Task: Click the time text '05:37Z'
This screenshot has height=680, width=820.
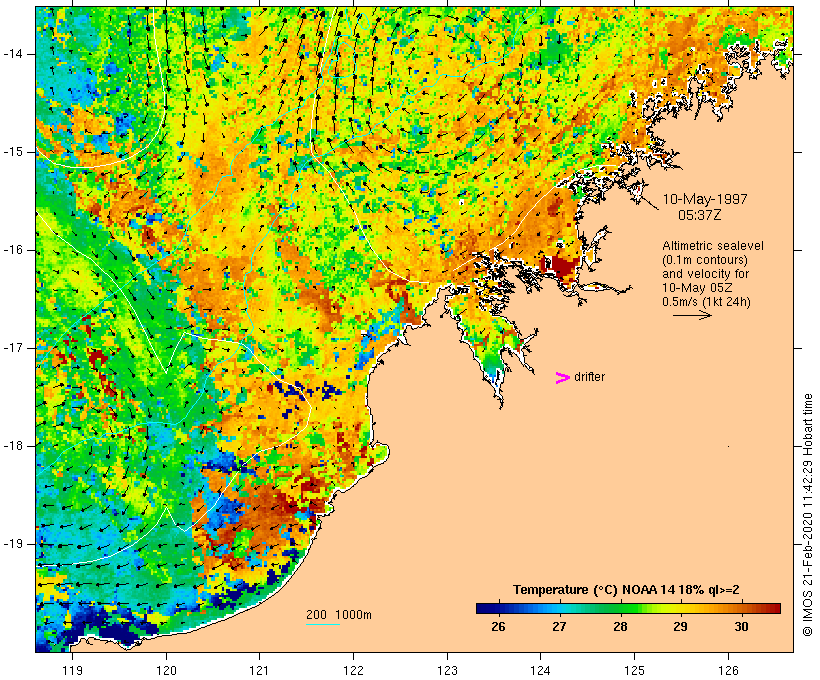Action: pyautogui.click(x=699, y=215)
